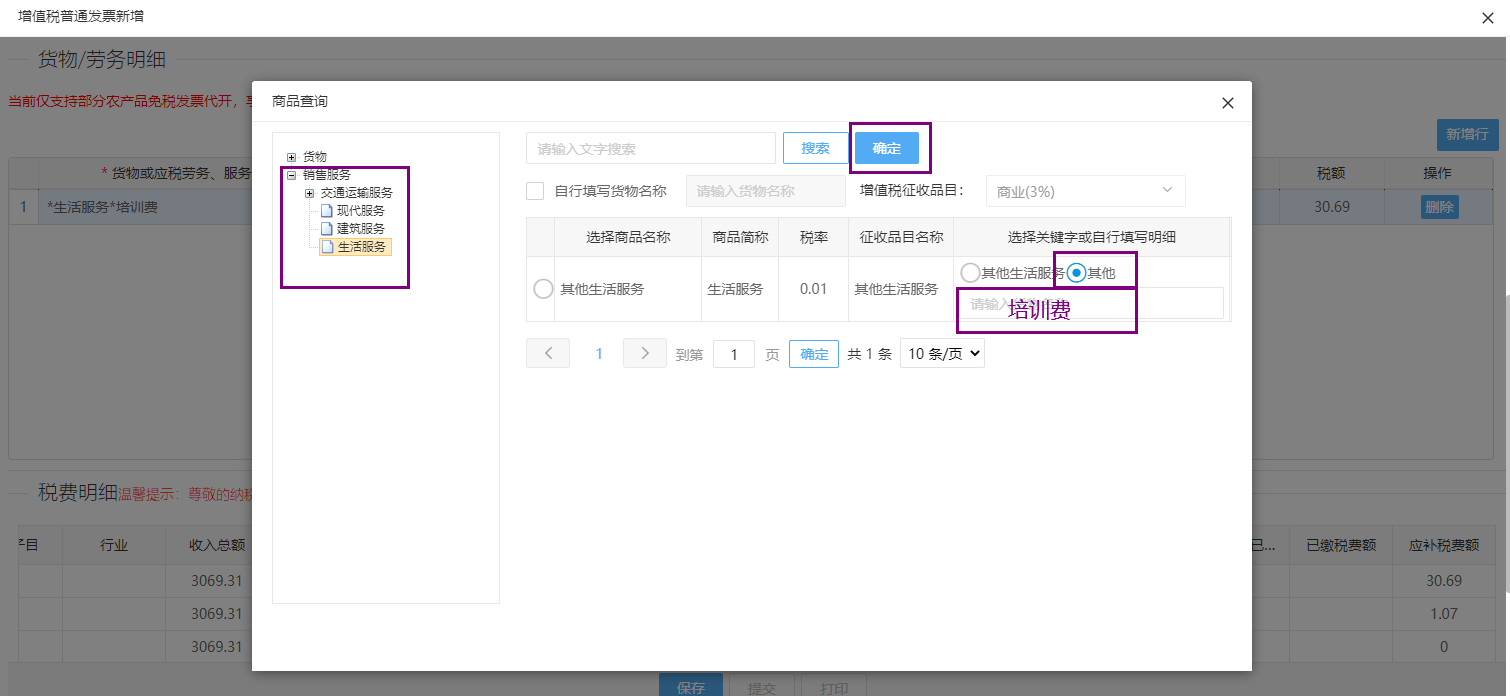Click the 应补税费额 value 1.07
Viewport: 1510px width, 696px height.
1443,613
